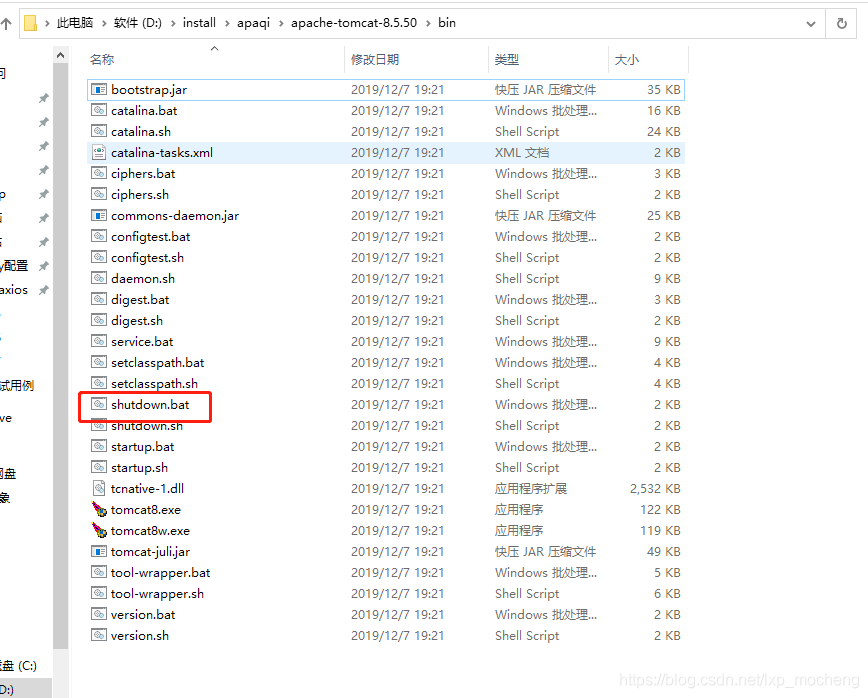This screenshot has width=868, height=698.
Task: Expand the chevron after install
Action: (x=227, y=23)
